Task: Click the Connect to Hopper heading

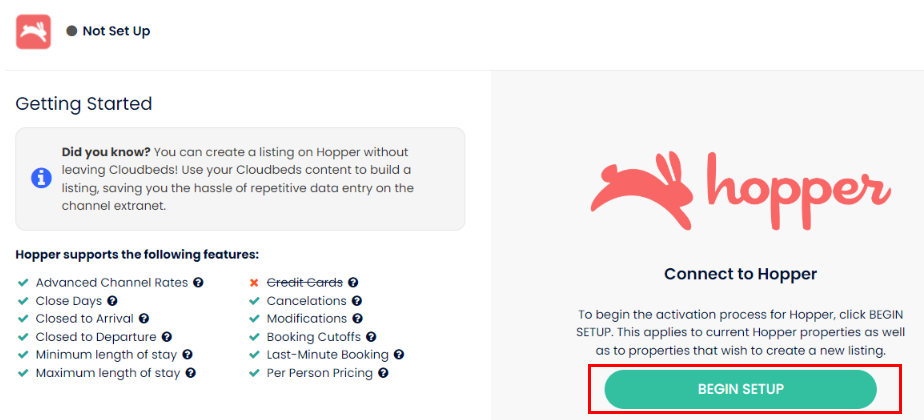Action: point(740,273)
